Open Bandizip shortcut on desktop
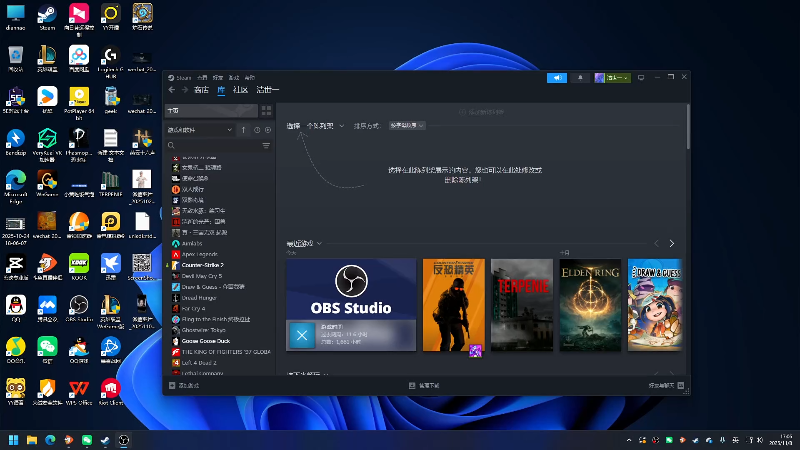The height and width of the screenshot is (450, 800). 16,143
